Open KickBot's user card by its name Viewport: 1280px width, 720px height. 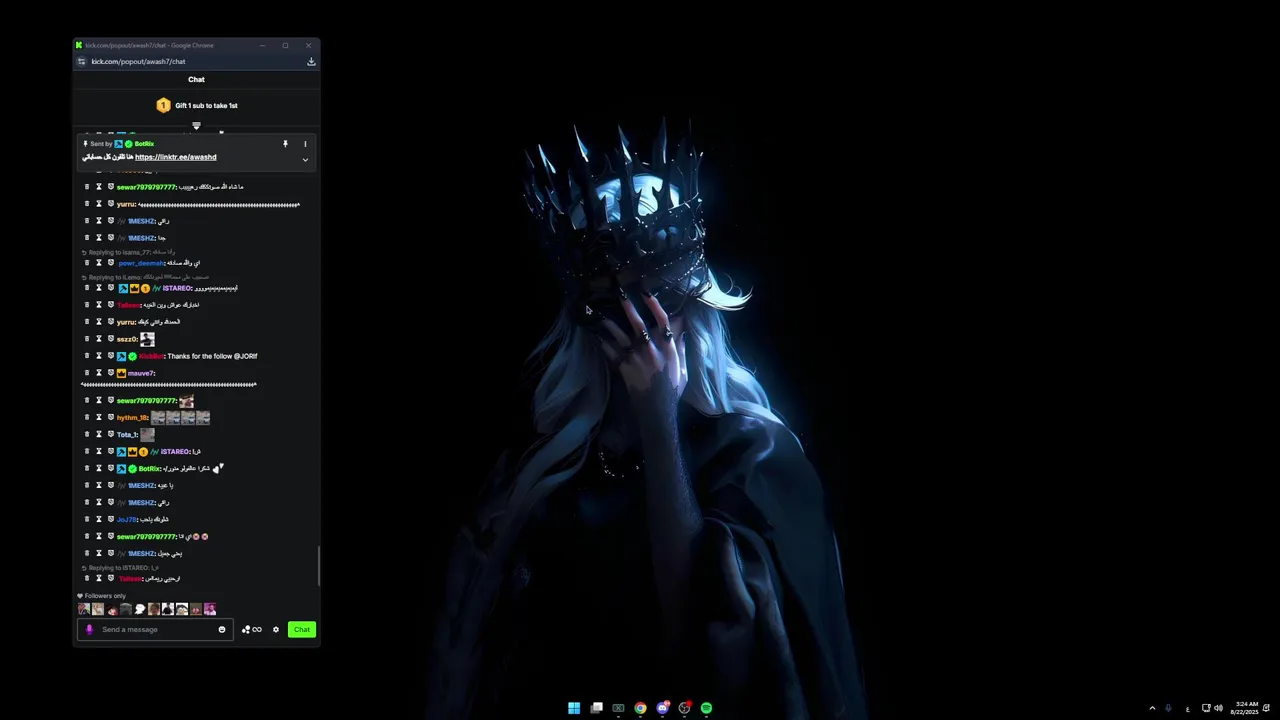[152, 356]
